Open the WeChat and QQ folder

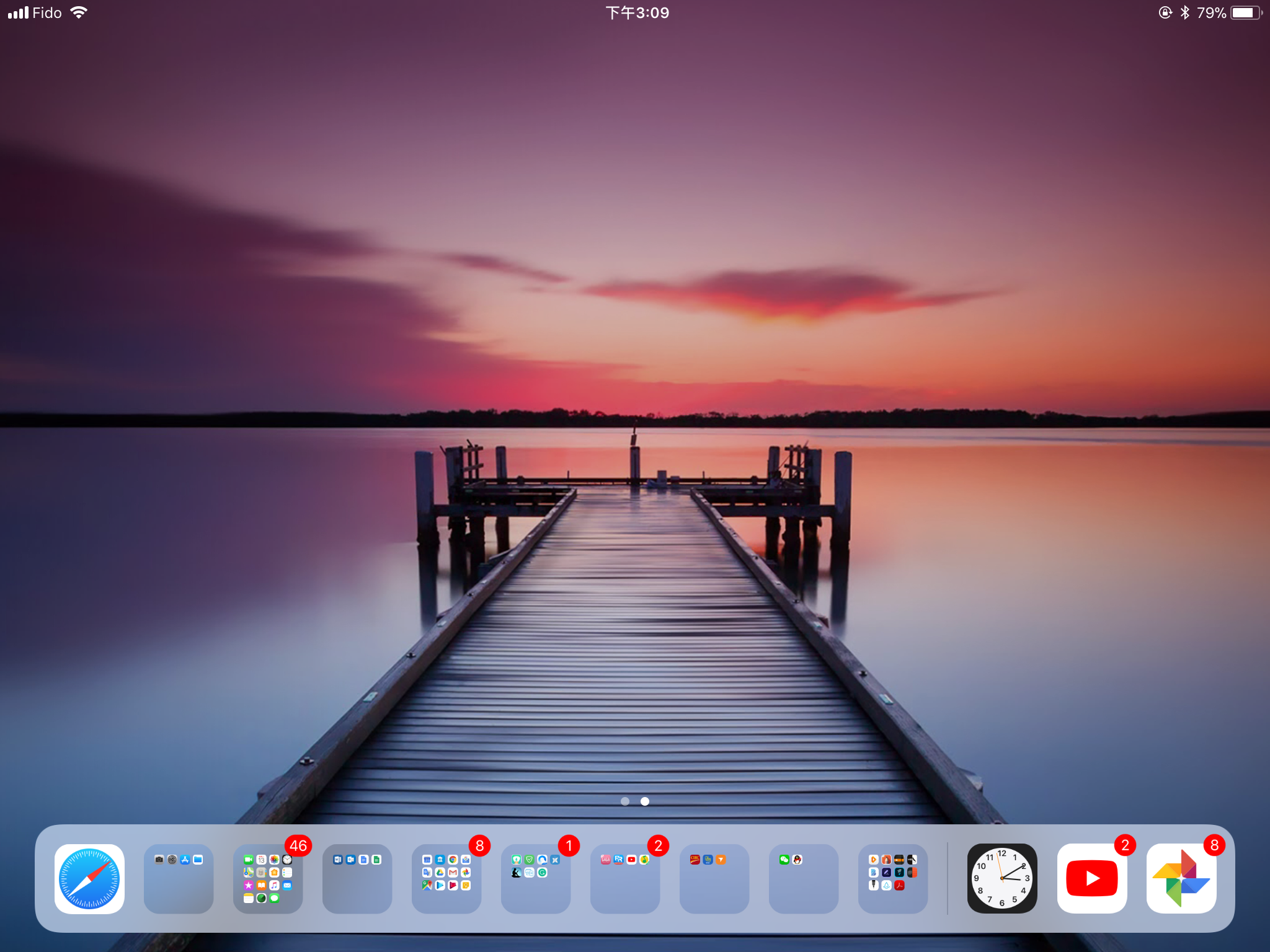(804, 878)
